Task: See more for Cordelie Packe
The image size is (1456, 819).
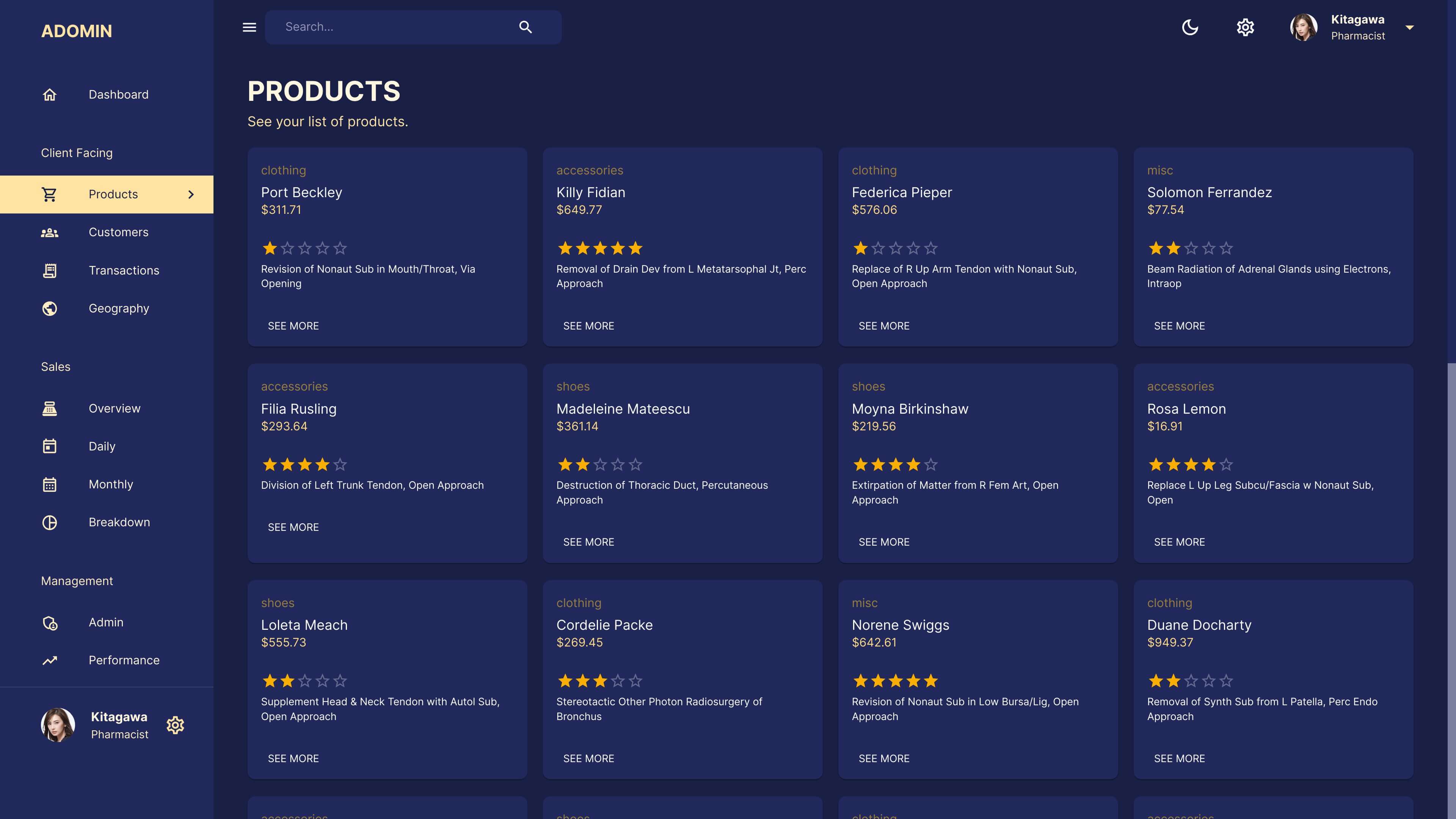Action: pyautogui.click(x=588, y=758)
